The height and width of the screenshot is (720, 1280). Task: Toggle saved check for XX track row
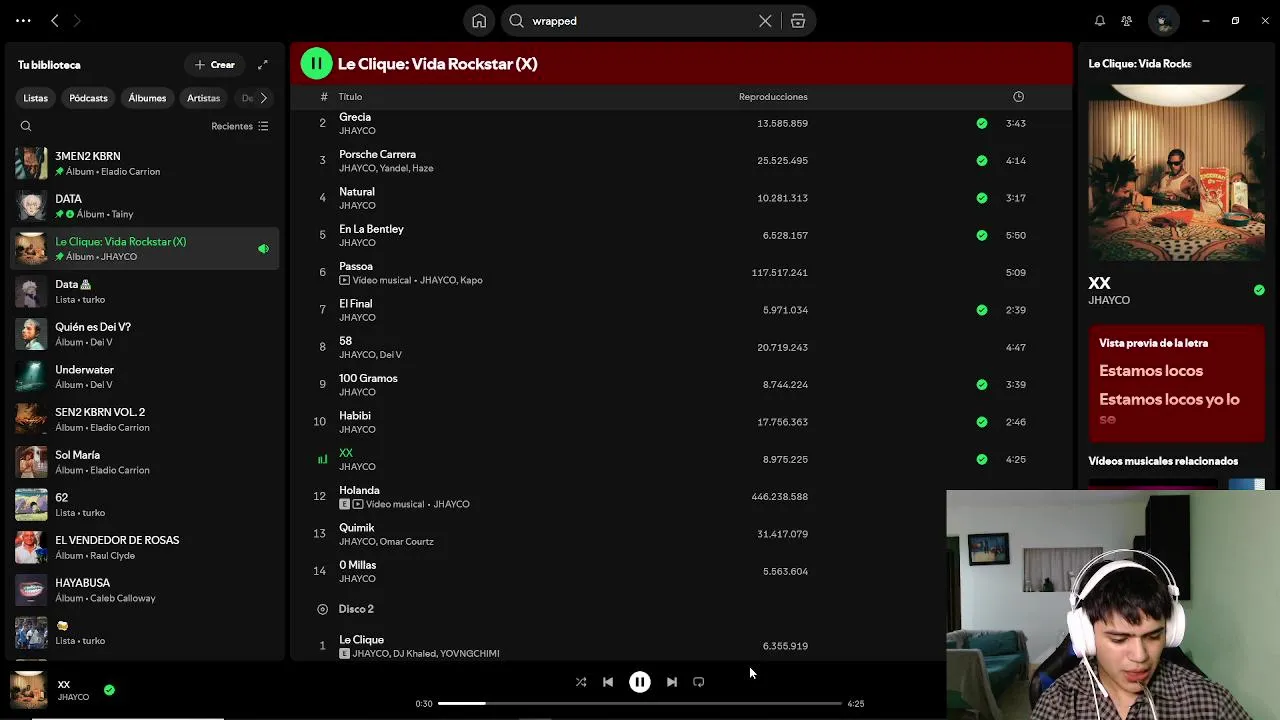pyautogui.click(x=982, y=459)
